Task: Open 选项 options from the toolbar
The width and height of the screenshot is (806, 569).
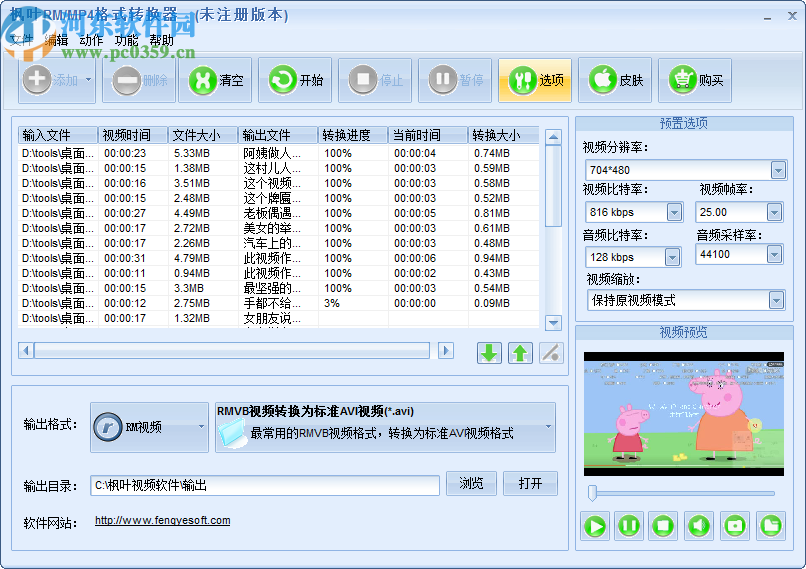Action: click(536, 81)
